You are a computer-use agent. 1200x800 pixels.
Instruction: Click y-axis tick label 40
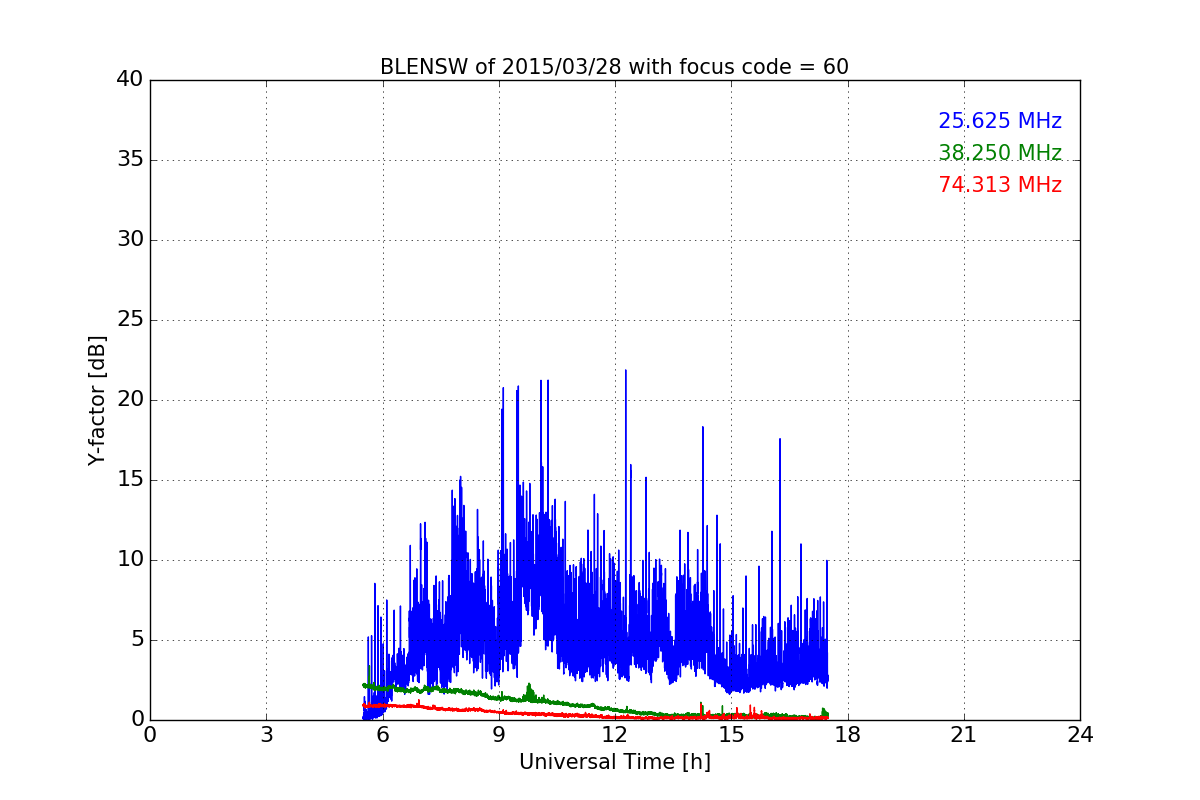tap(130, 80)
